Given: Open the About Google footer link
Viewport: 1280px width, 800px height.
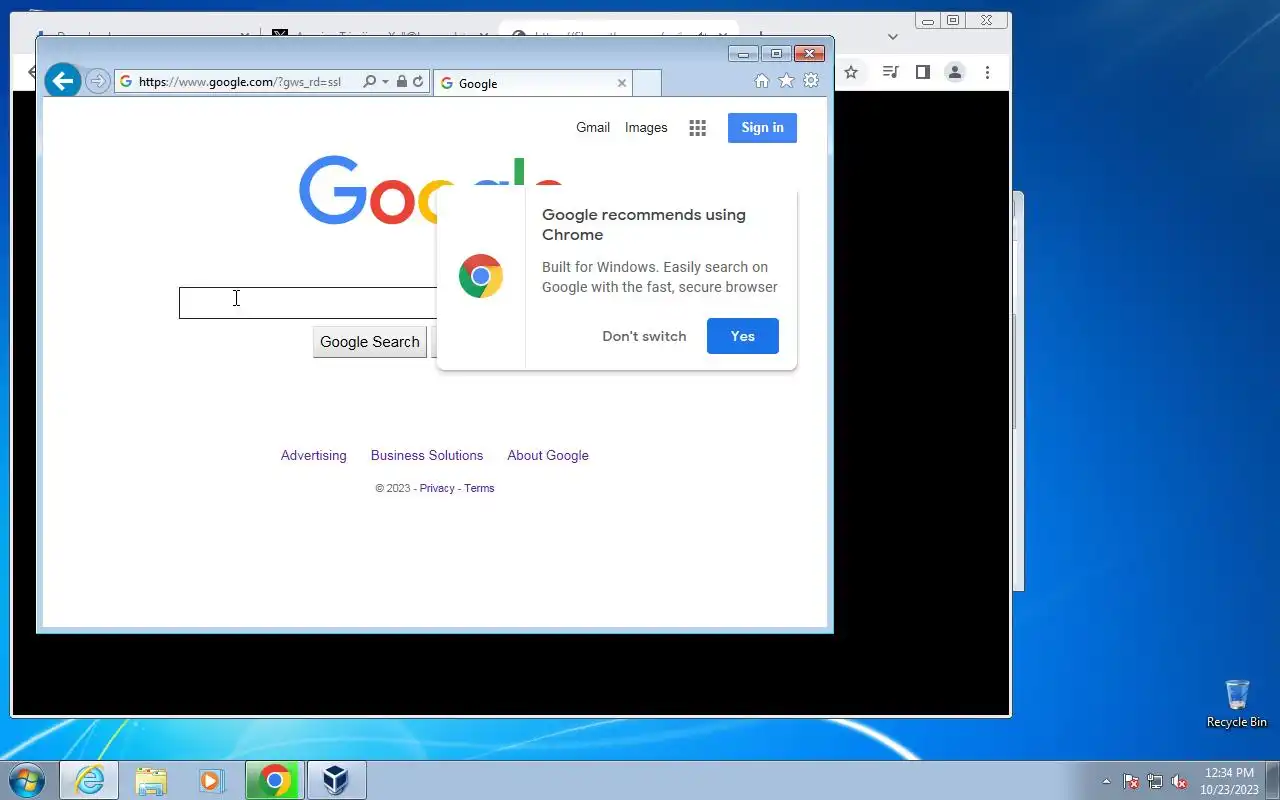Looking at the screenshot, I should [x=548, y=455].
